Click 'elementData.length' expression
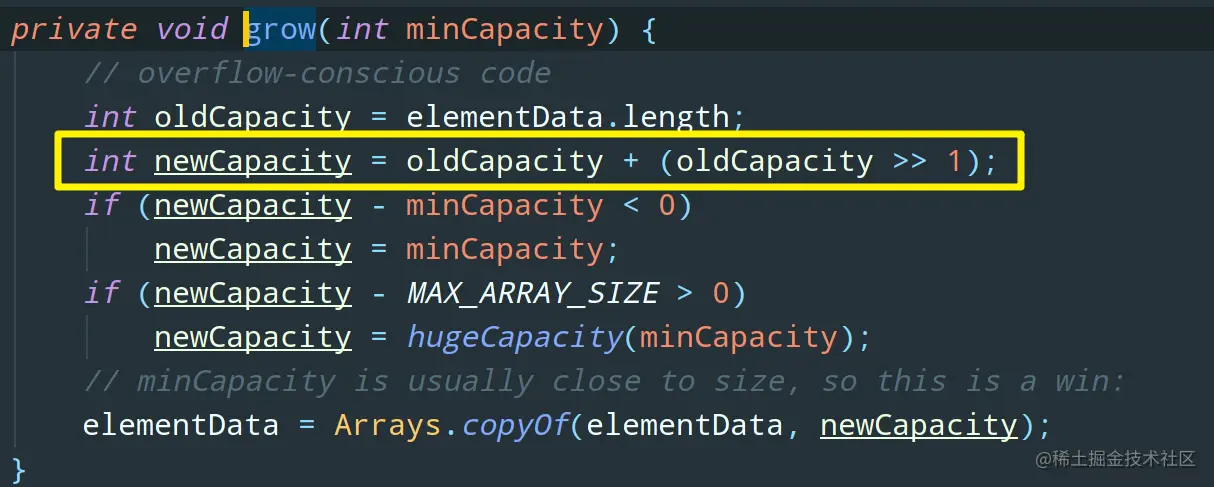1214x487 pixels. (568, 117)
